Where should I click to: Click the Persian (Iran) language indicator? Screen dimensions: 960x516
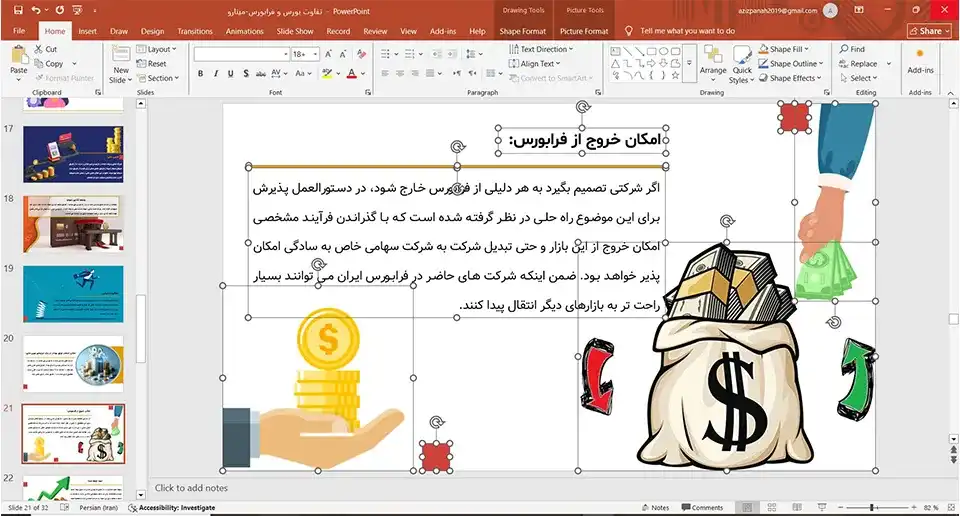pyautogui.click(x=98, y=507)
